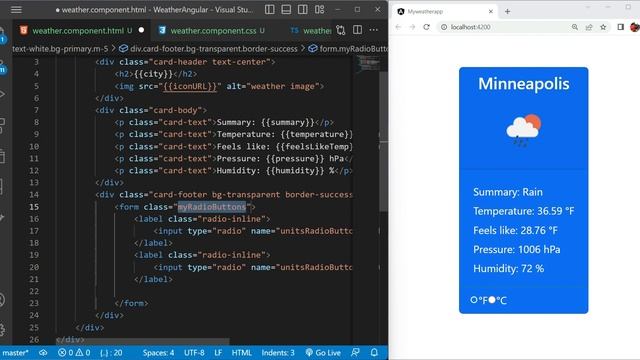640x360 pixels.
Task: Click Feels like: 28.76 °F text
Action: (515, 230)
